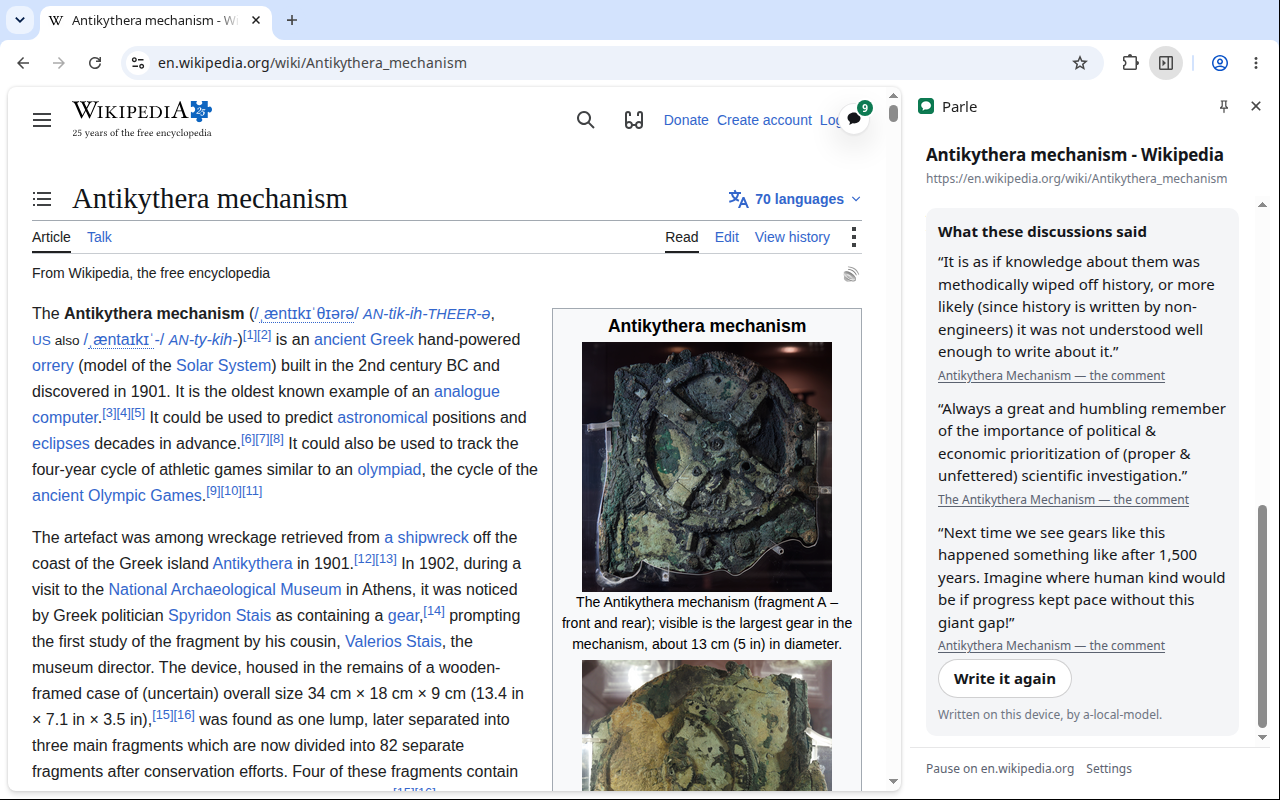Open the orrery article link
Viewport: 1280px width, 800px height.
53,365
